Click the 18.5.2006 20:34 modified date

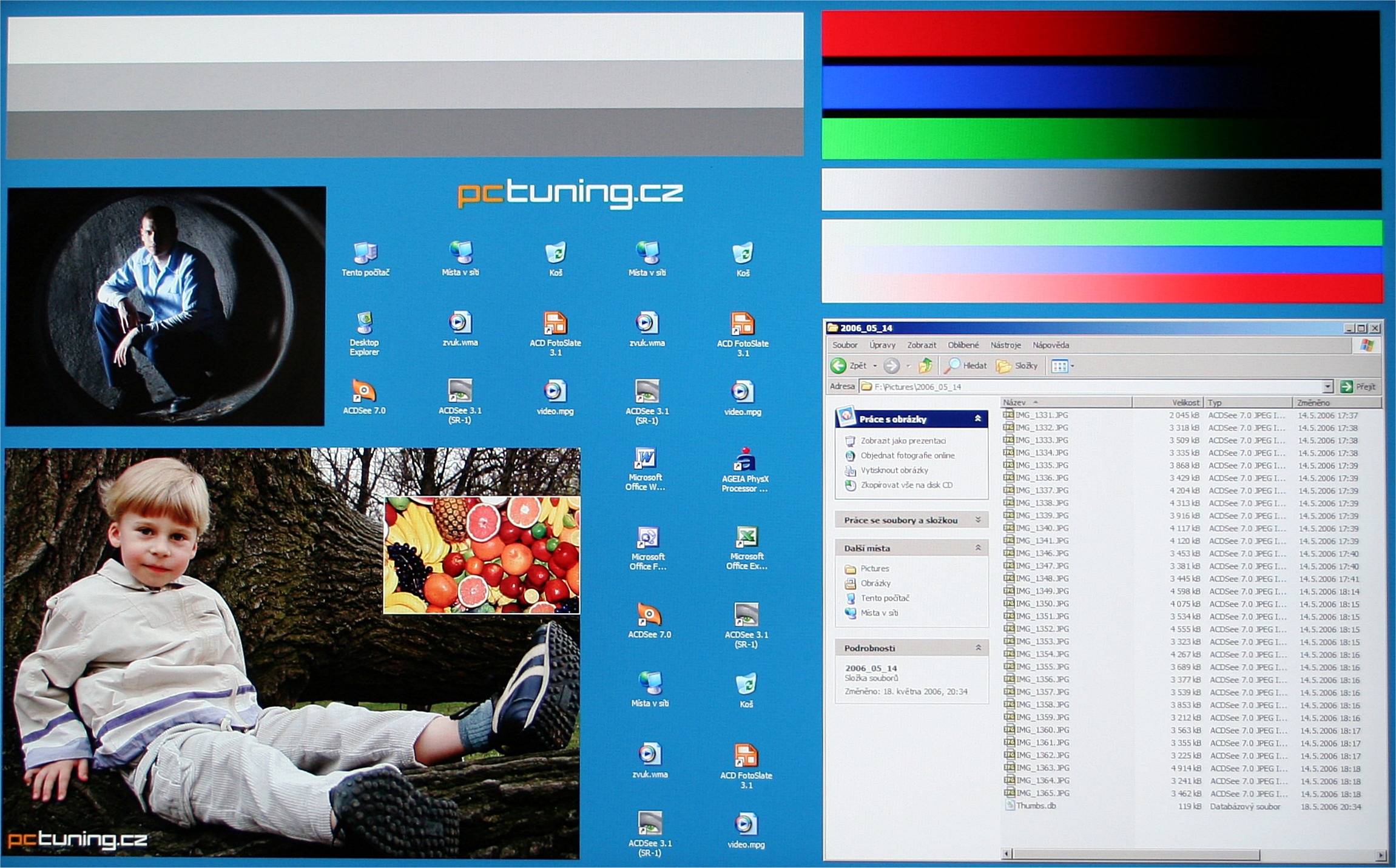pos(1331,807)
